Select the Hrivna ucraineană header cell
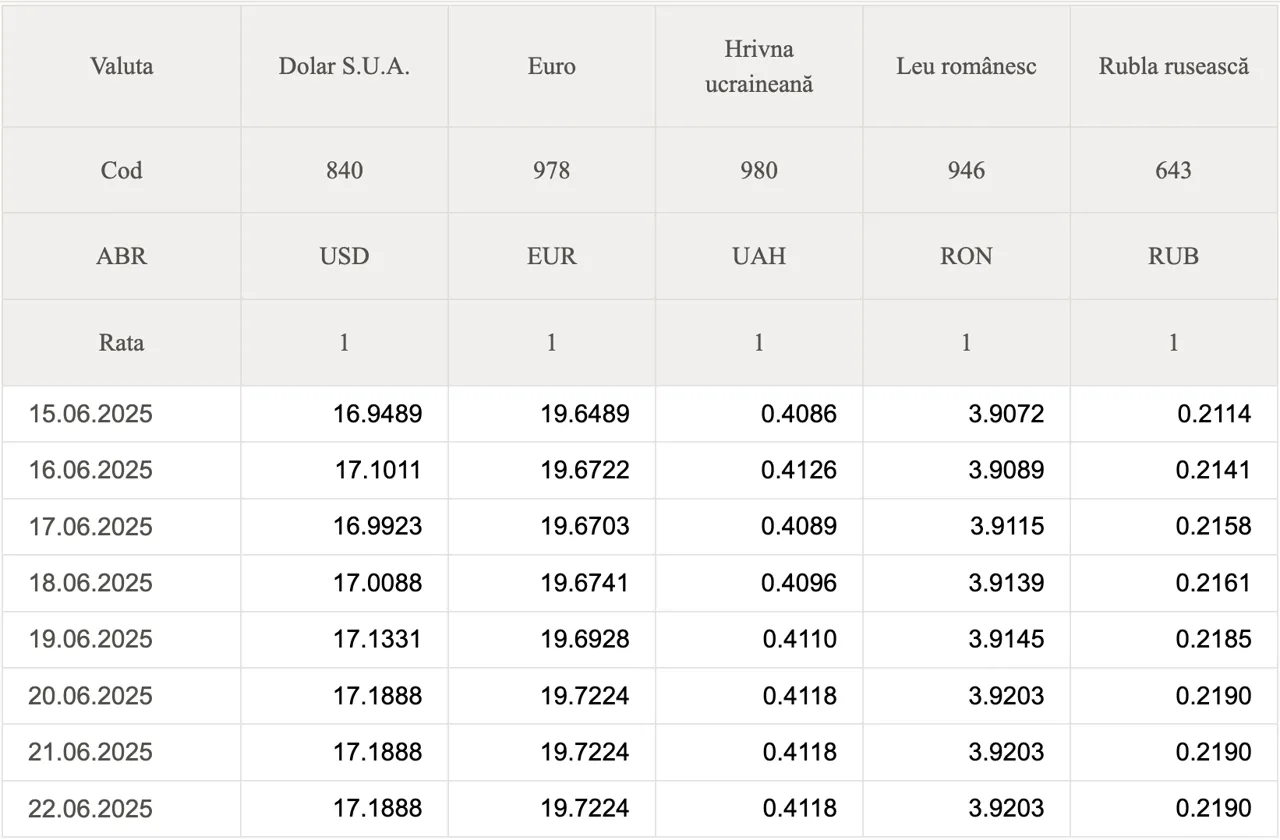Image resolution: width=1280 pixels, height=840 pixels. coord(758,67)
